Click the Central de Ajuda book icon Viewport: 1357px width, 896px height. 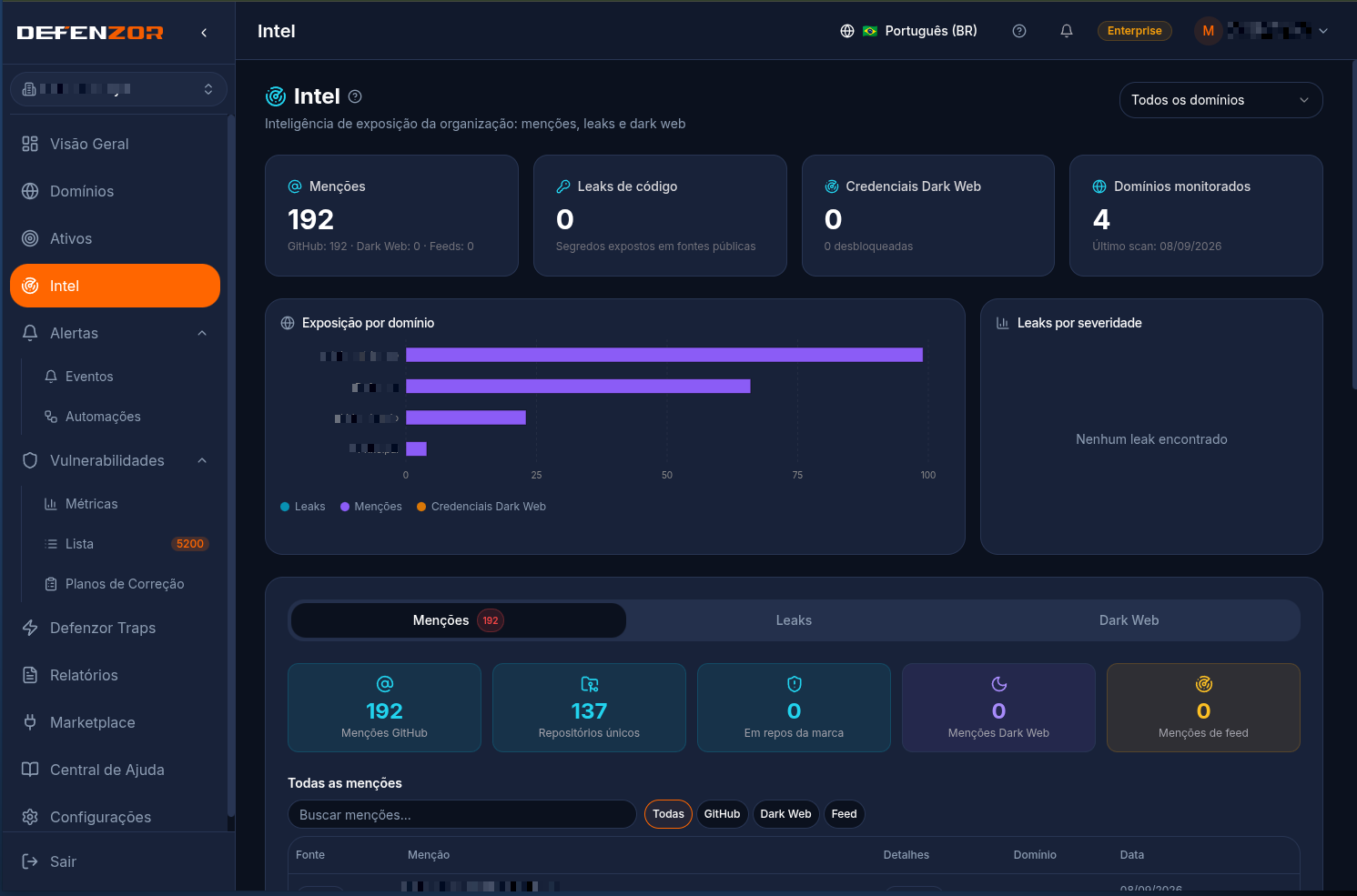pyautogui.click(x=30, y=770)
